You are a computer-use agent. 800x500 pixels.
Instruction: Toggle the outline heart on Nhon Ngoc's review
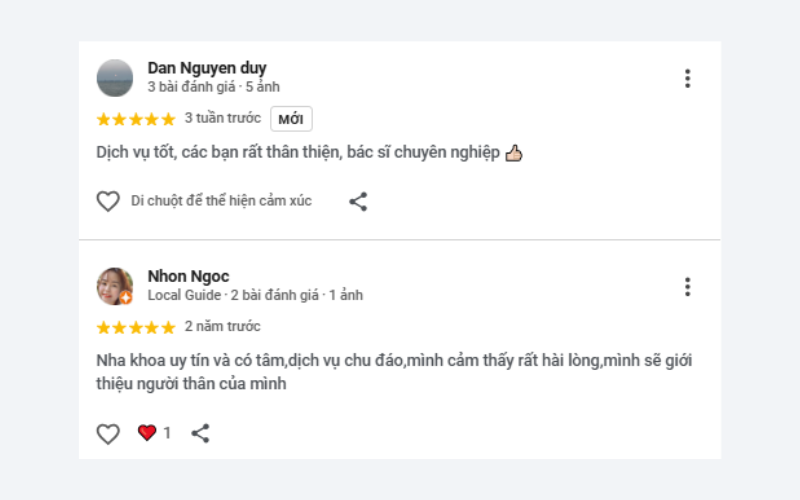pos(108,433)
